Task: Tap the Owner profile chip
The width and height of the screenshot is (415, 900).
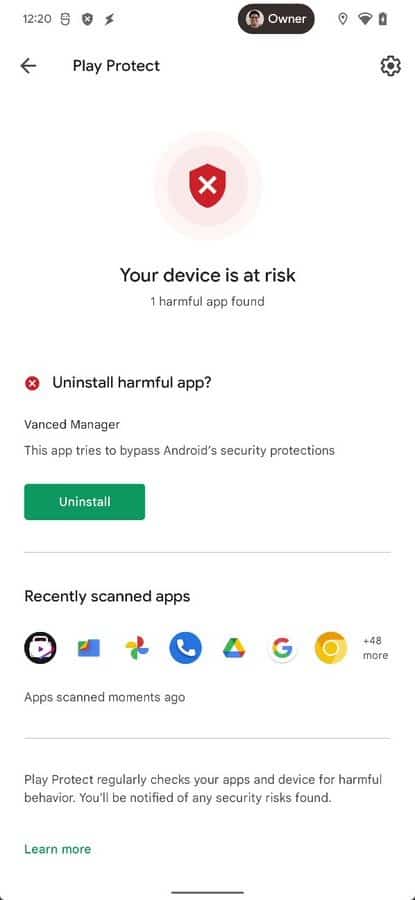Action: pos(276,19)
